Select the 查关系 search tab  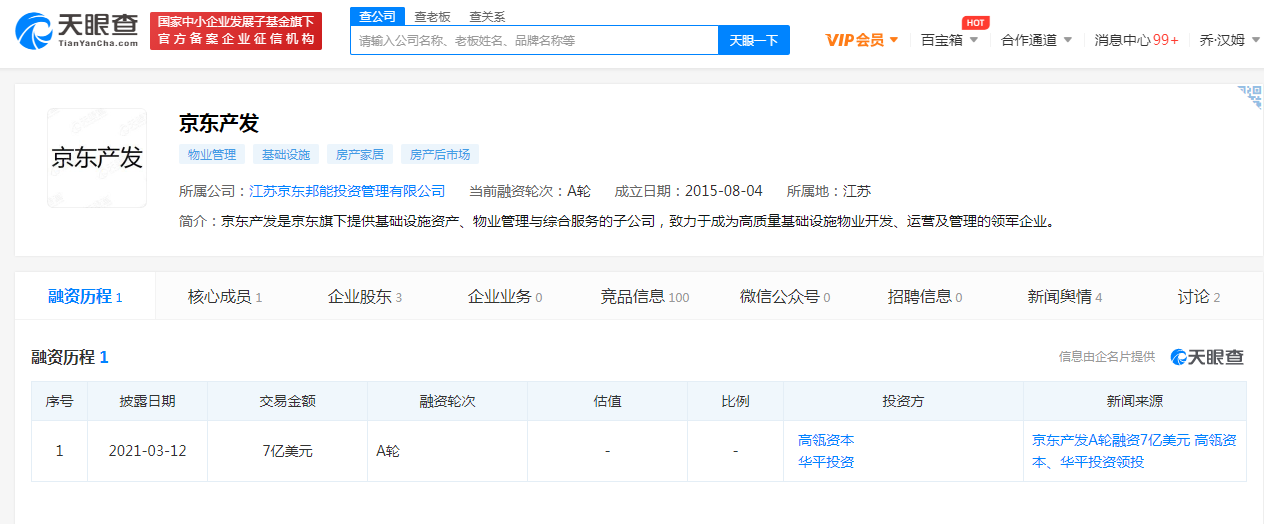tap(487, 16)
